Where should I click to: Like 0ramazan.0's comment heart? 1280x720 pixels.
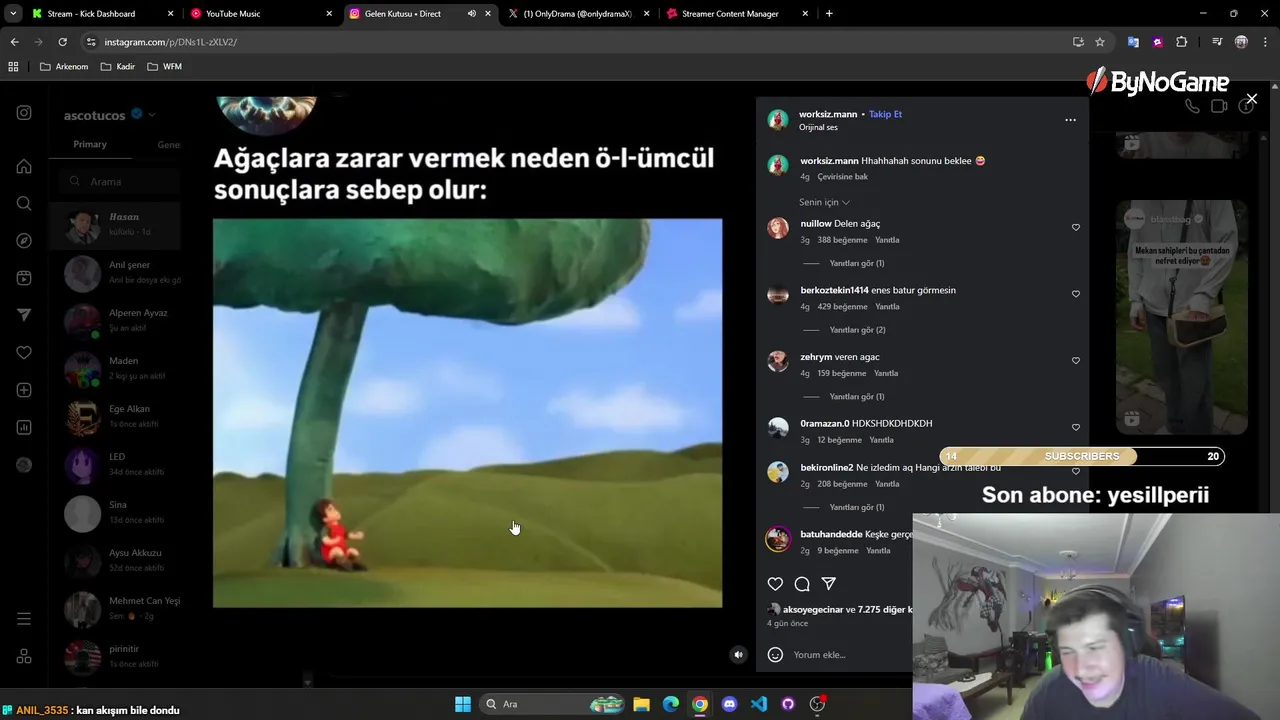[x=1076, y=427]
